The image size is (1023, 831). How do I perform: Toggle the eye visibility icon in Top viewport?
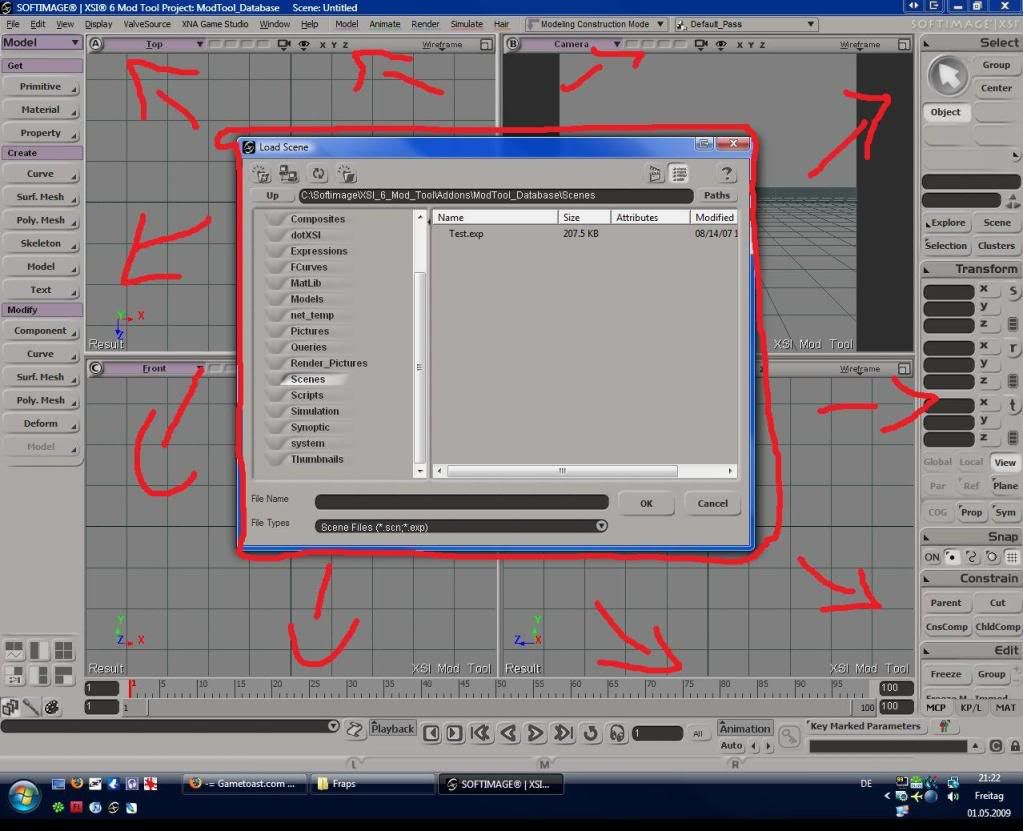[304, 44]
